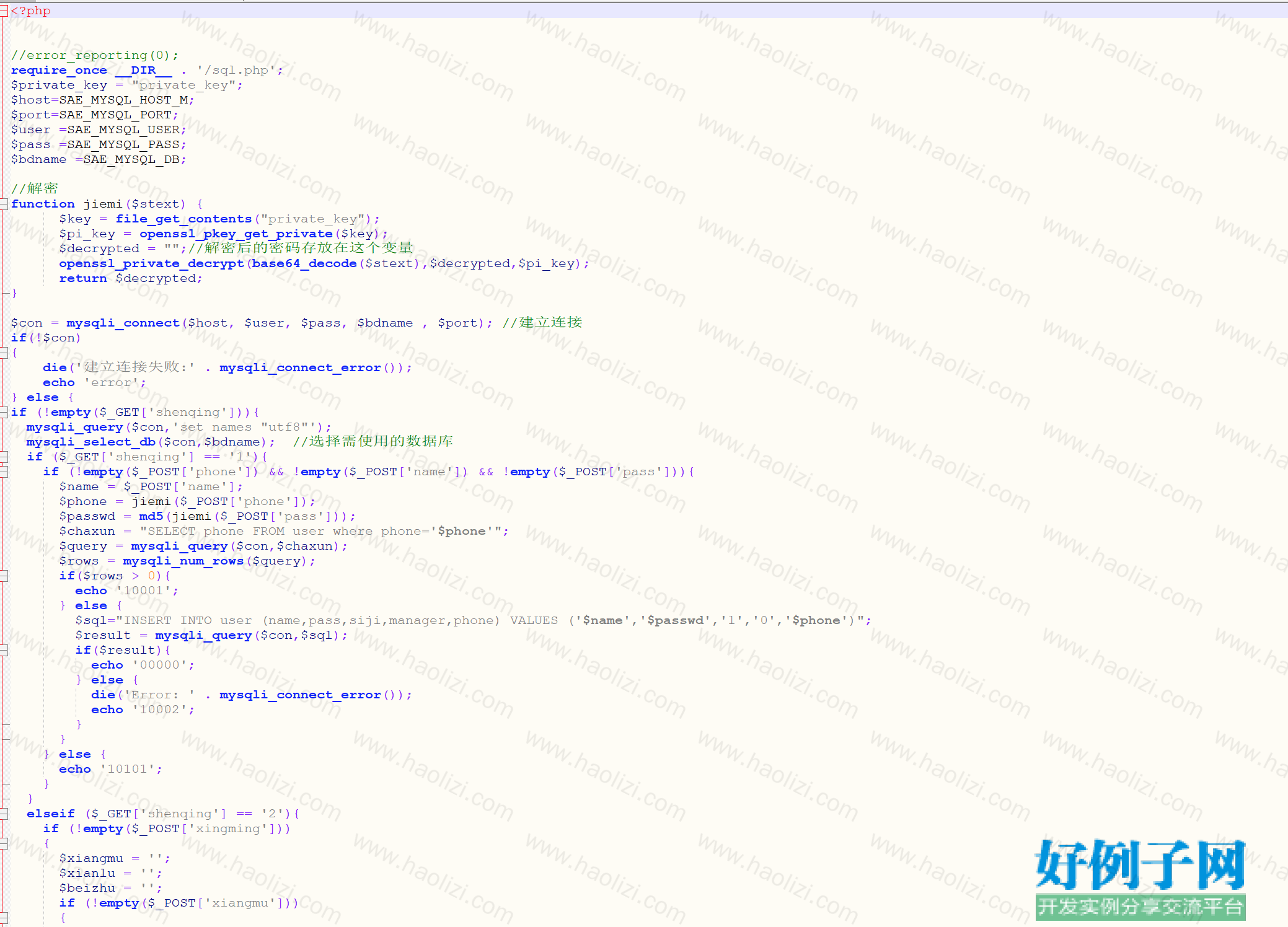Viewport: 1288px width, 927px height.
Task: Collapse the fold marker below if(!$con)
Action: coord(4,353)
